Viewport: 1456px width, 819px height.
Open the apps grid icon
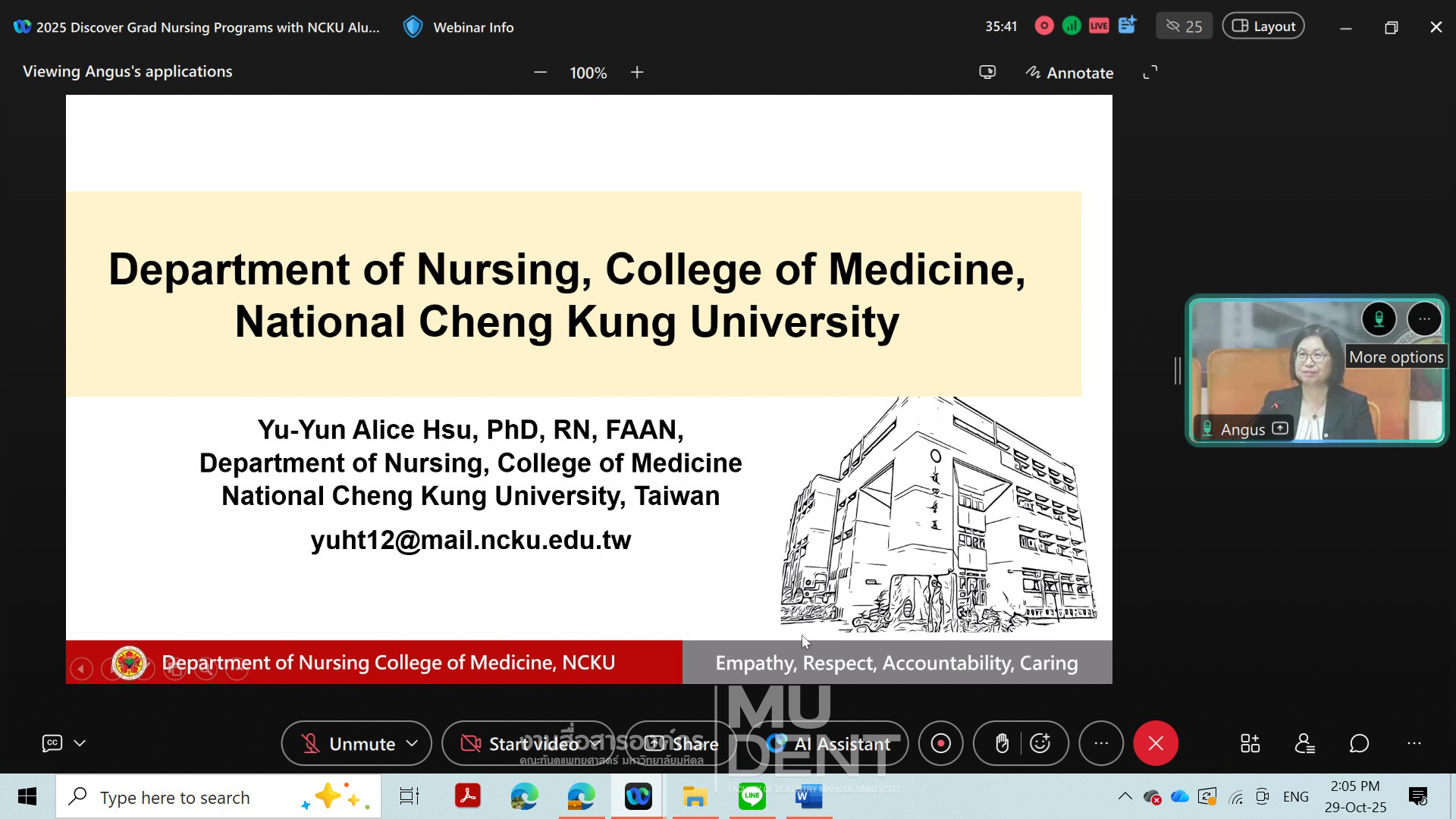tap(1250, 743)
